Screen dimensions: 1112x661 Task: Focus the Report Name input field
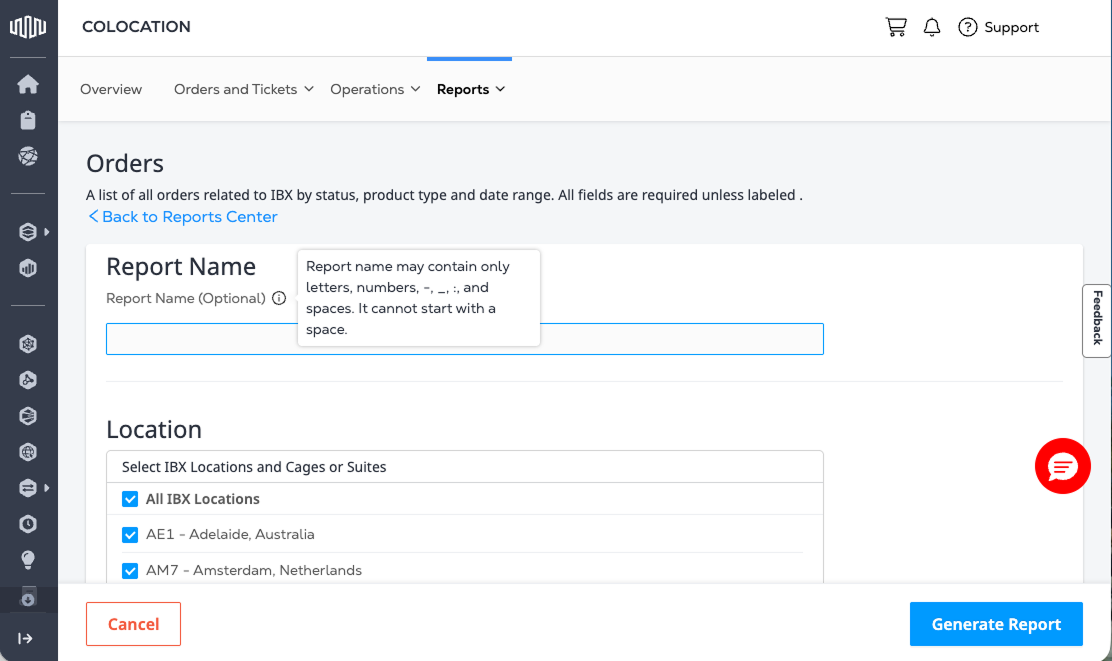[x=465, y=339]
